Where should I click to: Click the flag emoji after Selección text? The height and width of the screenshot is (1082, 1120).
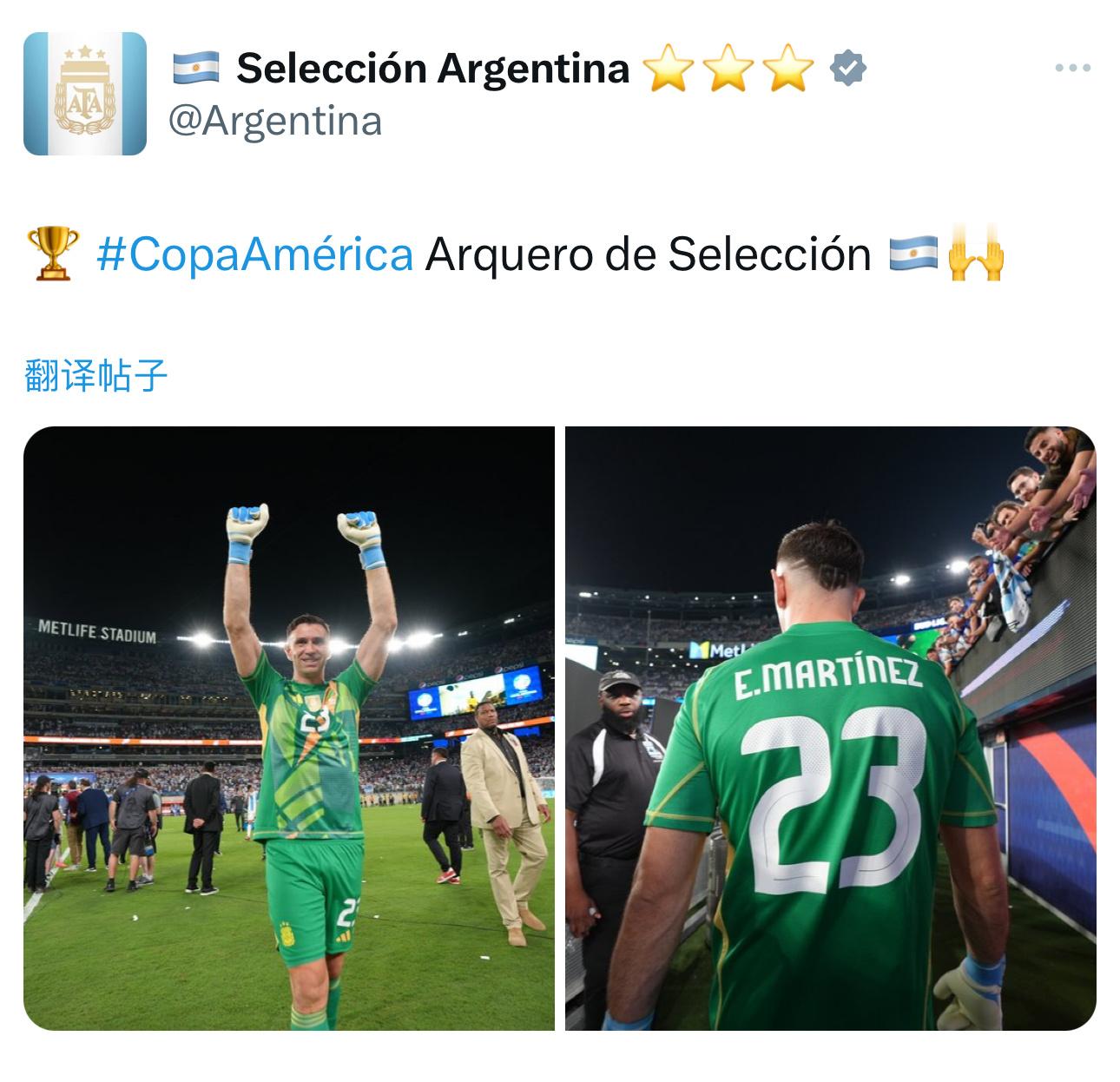(913, 254)
